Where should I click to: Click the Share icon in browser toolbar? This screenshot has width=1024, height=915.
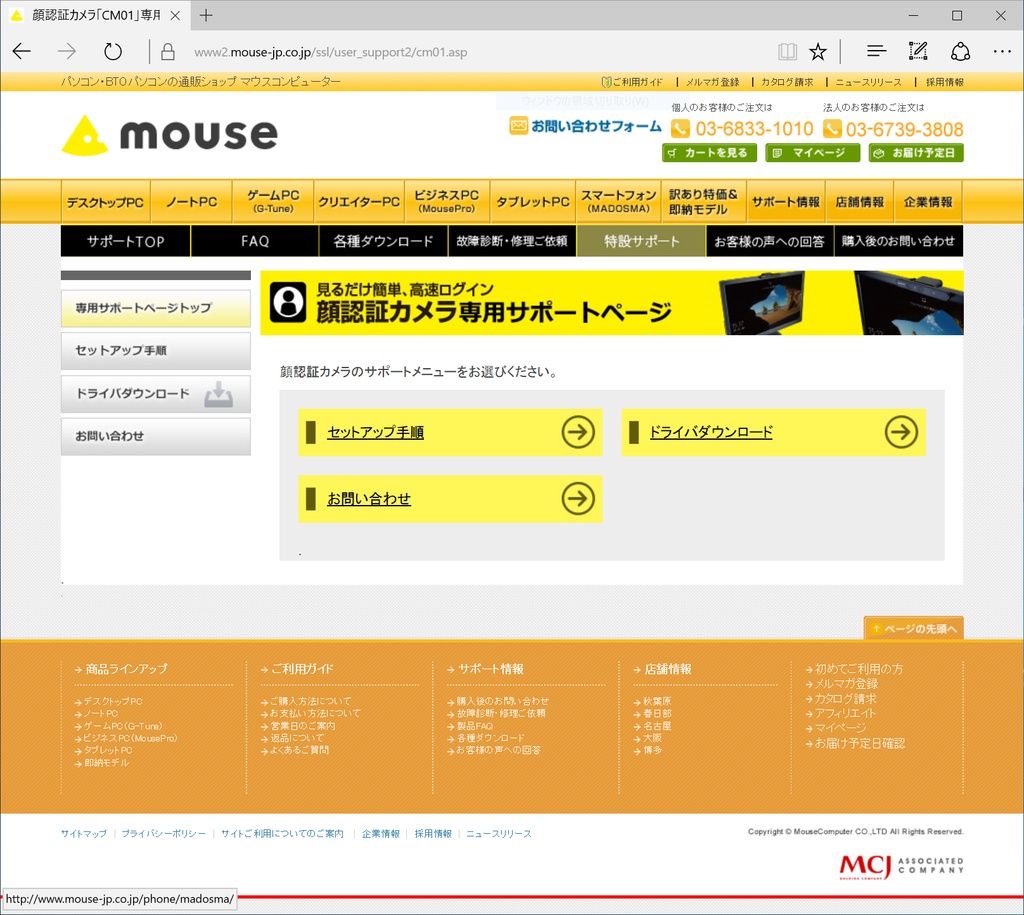point(960,52)
